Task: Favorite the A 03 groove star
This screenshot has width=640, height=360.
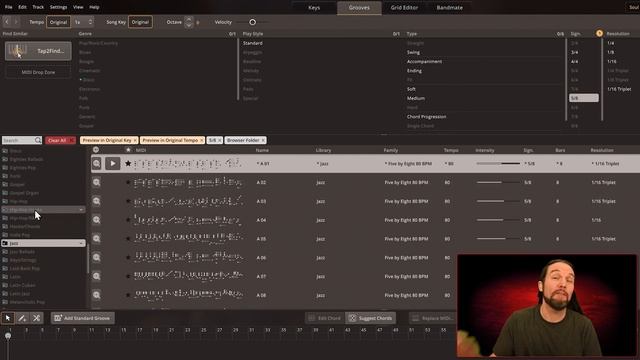Action: pyautogui.click(x=128, y=201)
